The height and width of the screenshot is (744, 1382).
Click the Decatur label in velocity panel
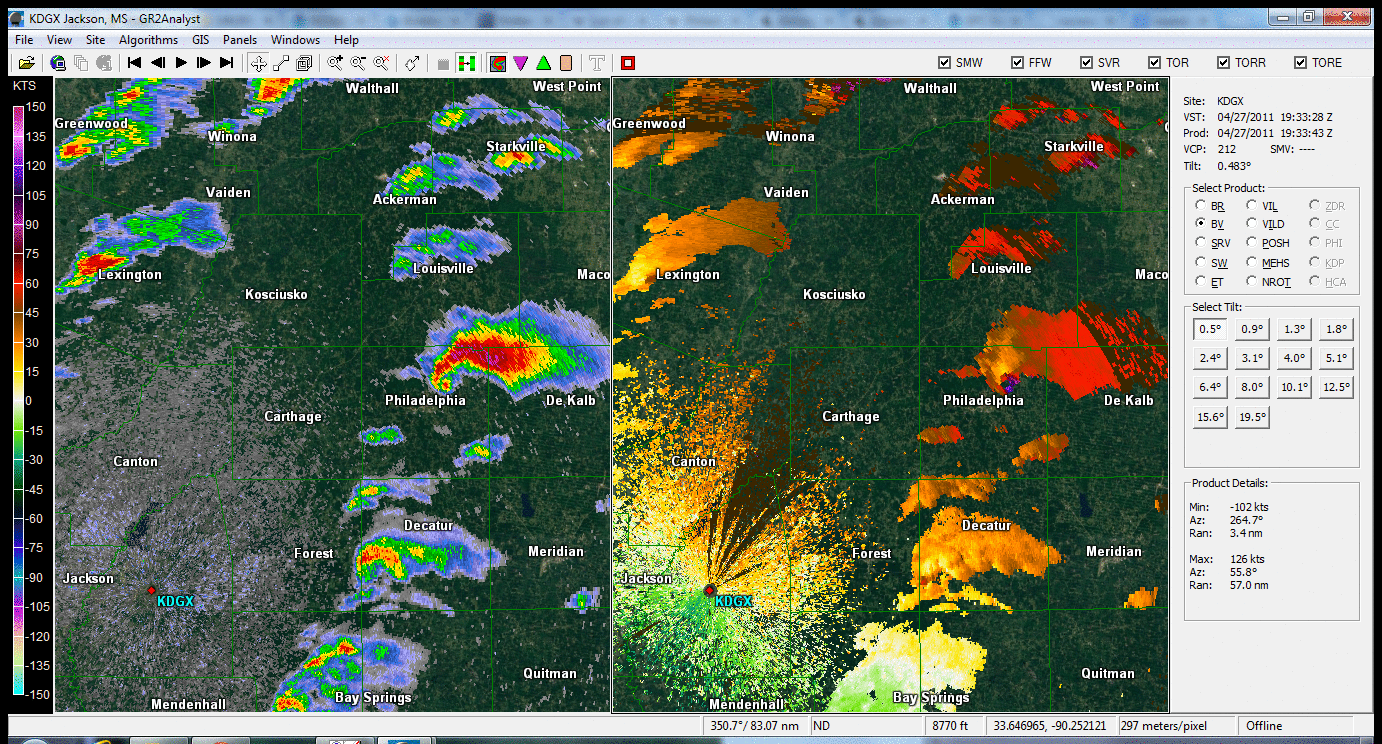coord(986,525)
